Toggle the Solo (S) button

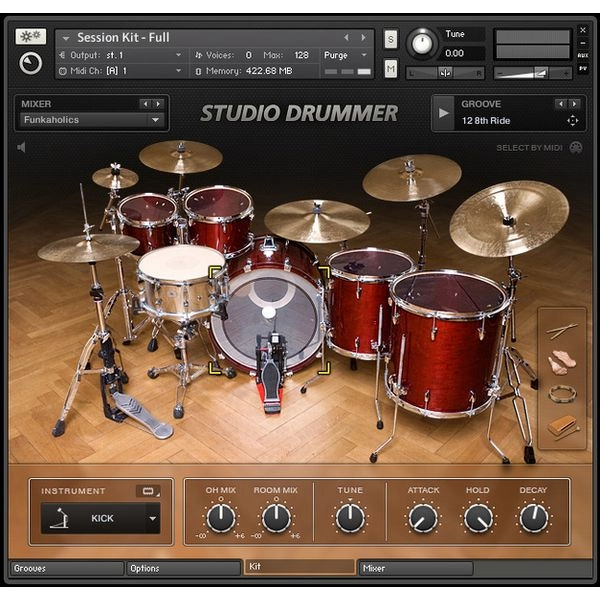coord(390,39)
